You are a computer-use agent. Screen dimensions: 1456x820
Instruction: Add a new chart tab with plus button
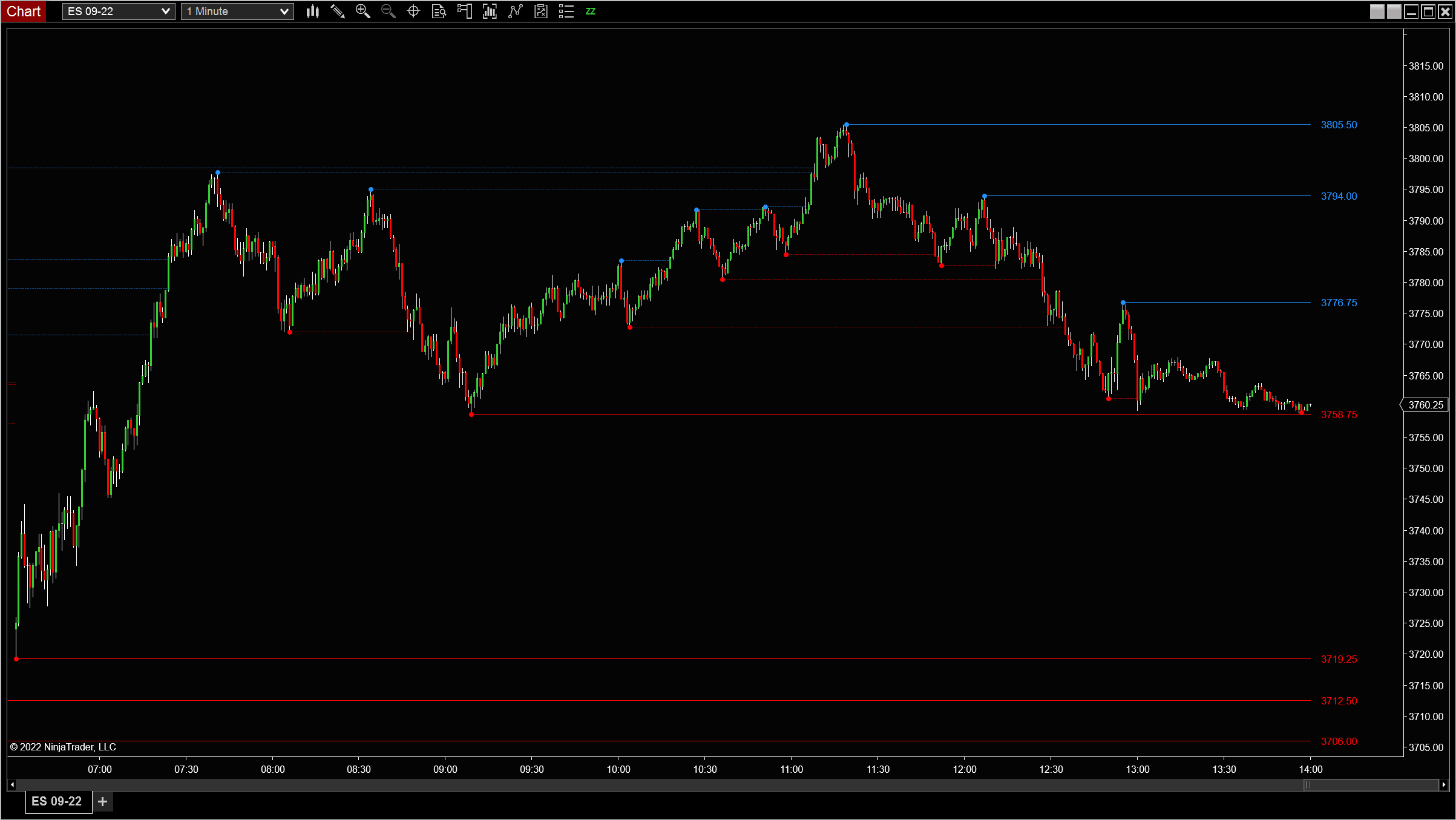click(103, 801)
